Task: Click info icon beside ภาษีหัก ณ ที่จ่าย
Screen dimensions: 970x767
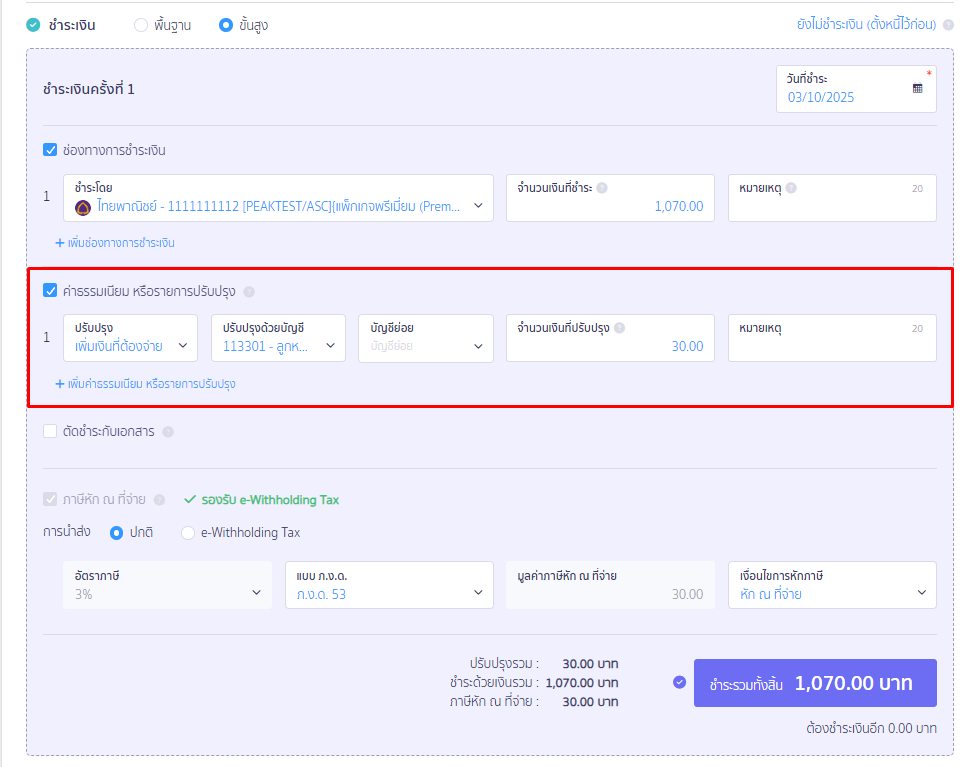Action: [159, 500]
